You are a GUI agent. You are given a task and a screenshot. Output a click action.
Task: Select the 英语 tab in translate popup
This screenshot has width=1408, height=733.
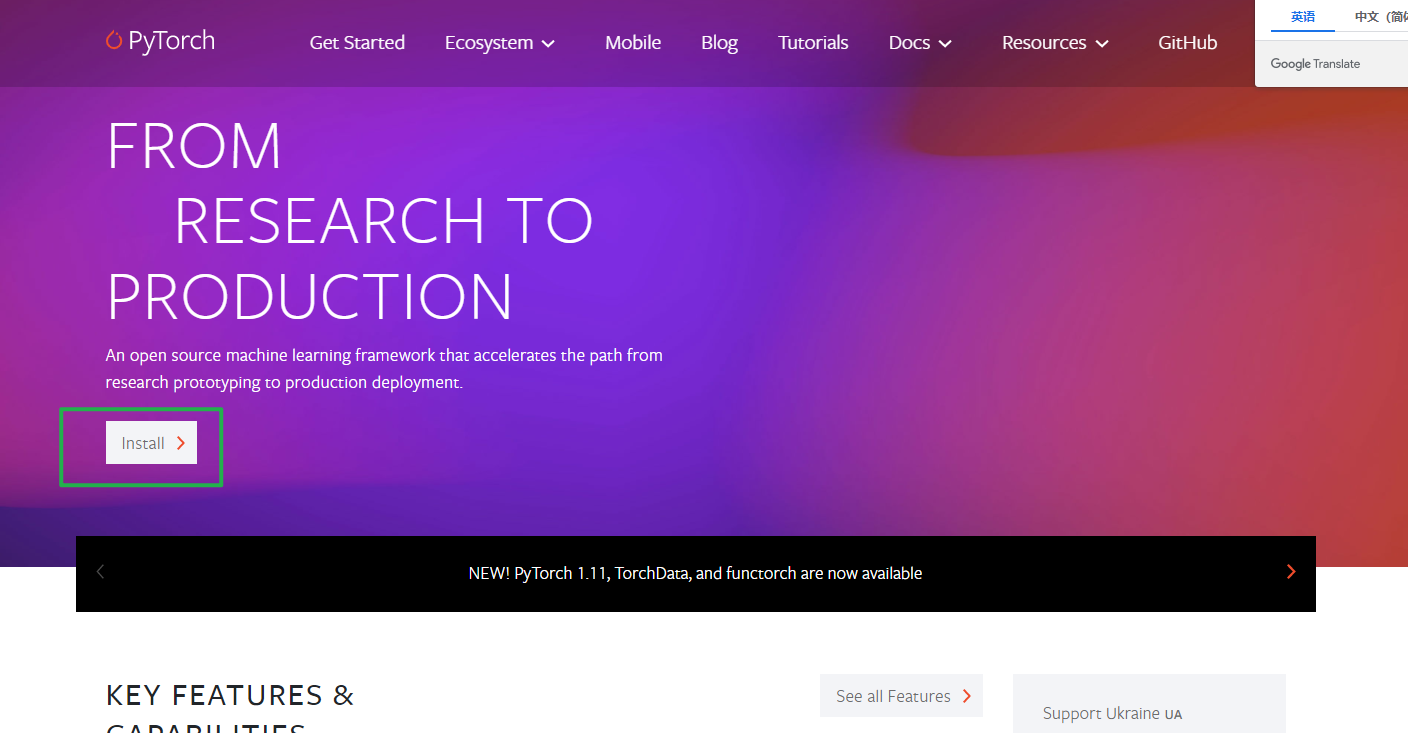tap(1303, 17)
